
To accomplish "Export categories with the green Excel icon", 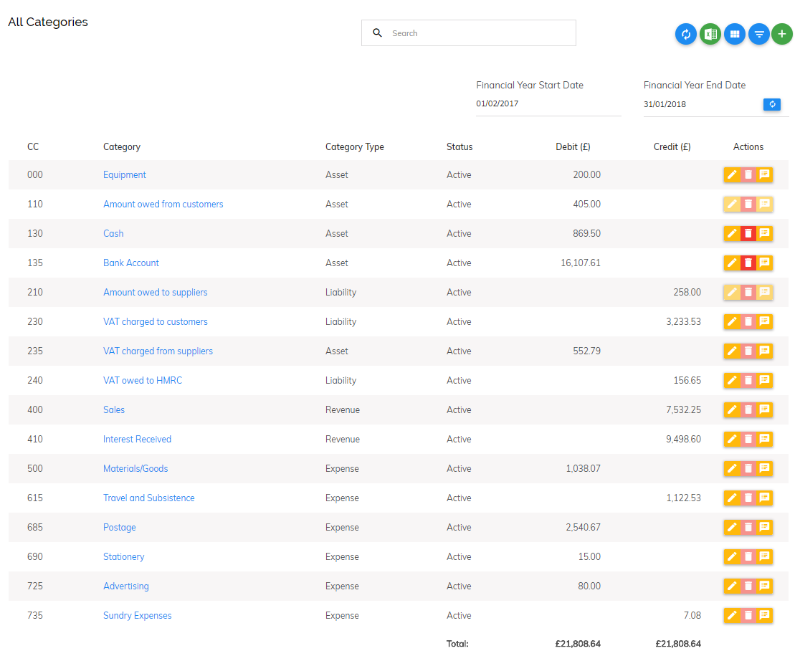I will [x=710, y=34].
